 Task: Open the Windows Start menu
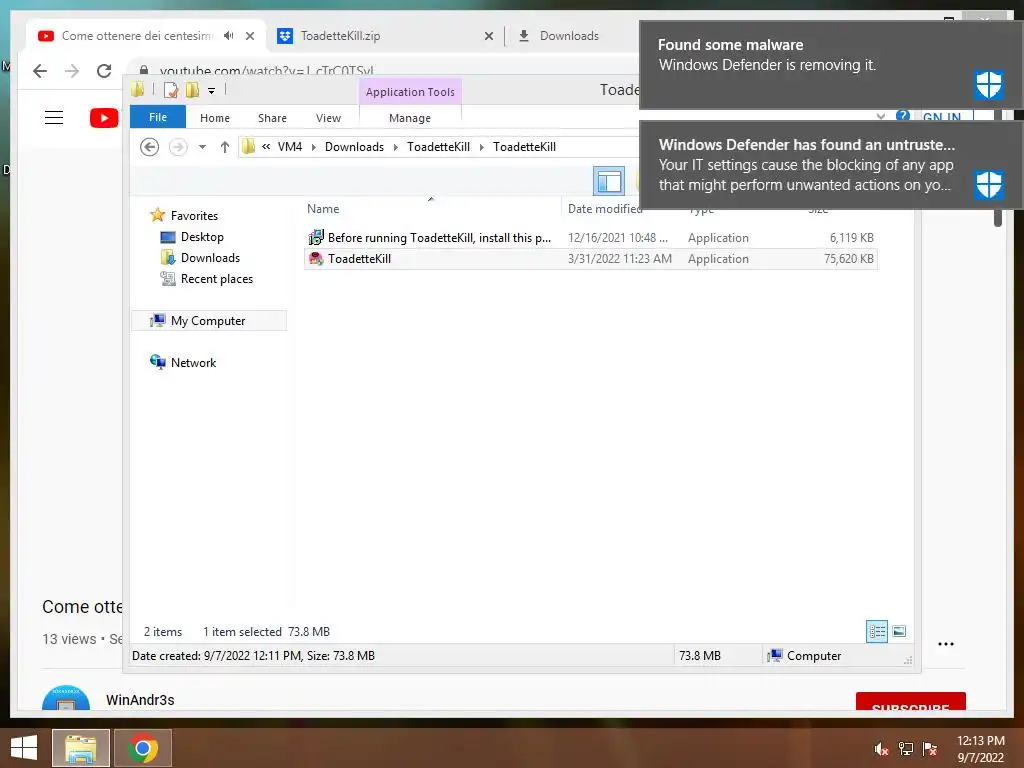24,748
